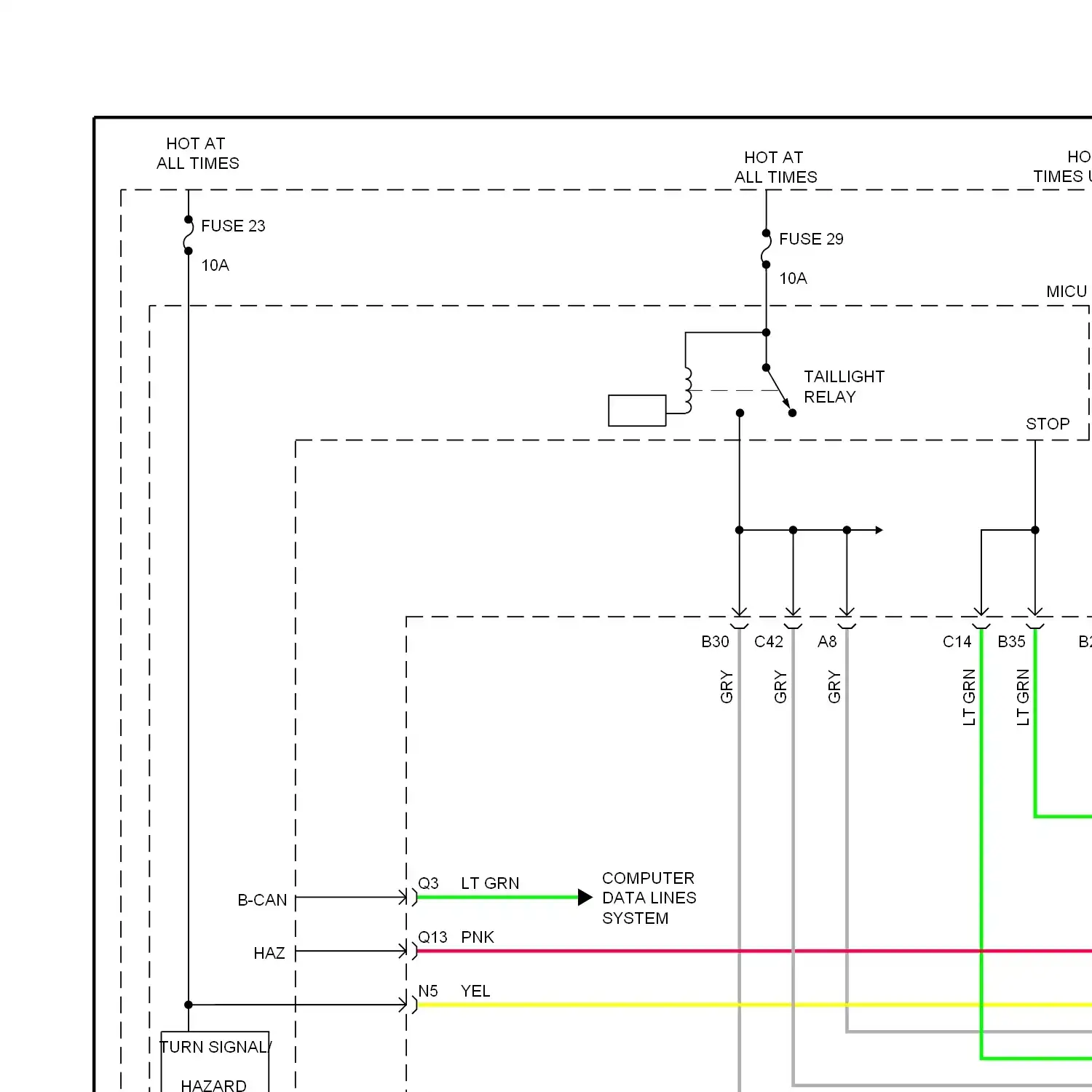Click the Fuse 23 fuse symbol
1092x1092 pixels.
click(x=188, y=235)
